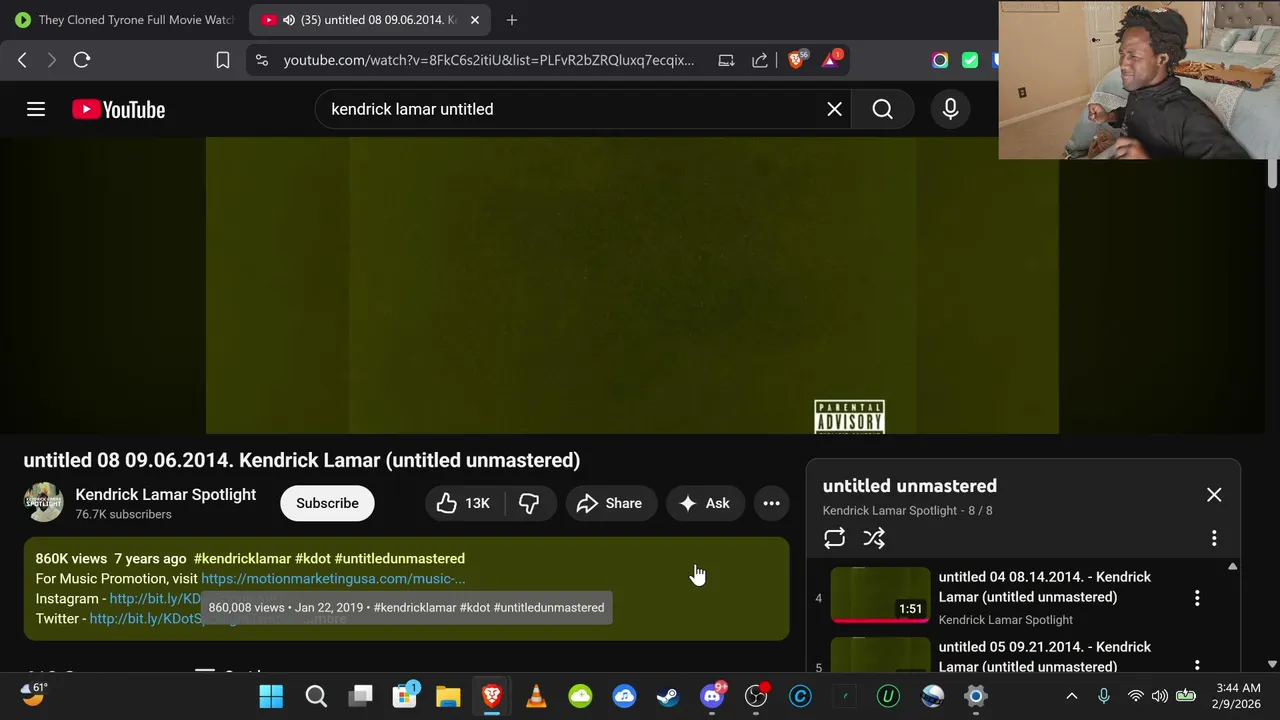Viewport: 1280px width, 720px height.
Task: Select the #untitledunmastered hashtag
Action: [399, 558]
